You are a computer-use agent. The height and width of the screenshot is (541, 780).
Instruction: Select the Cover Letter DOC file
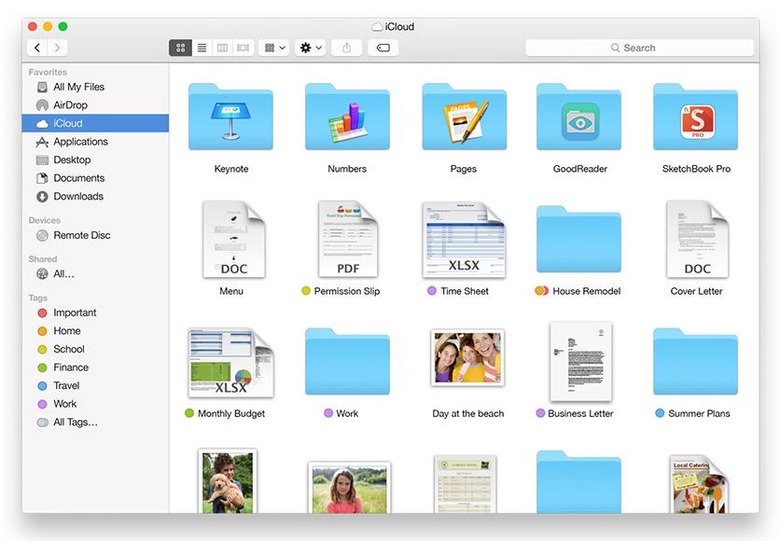[x=697, y=239]
